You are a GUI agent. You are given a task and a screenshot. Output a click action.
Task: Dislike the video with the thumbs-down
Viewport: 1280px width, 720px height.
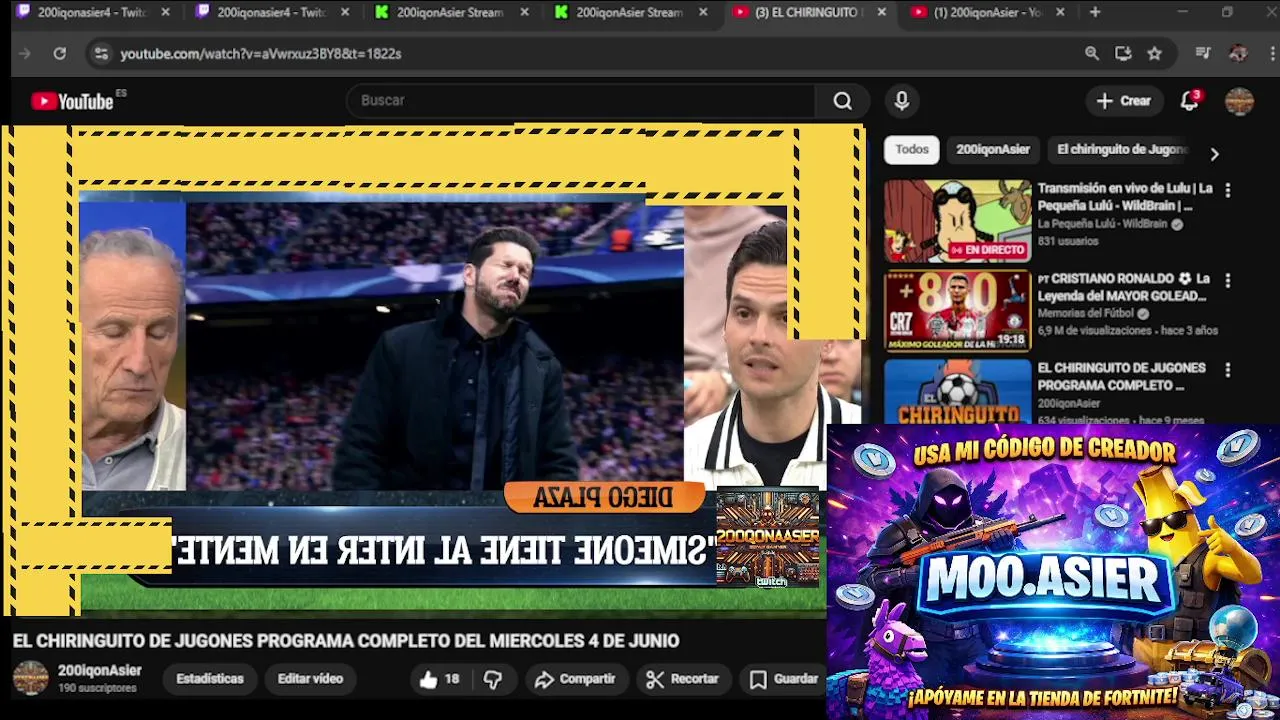(493, 679)
